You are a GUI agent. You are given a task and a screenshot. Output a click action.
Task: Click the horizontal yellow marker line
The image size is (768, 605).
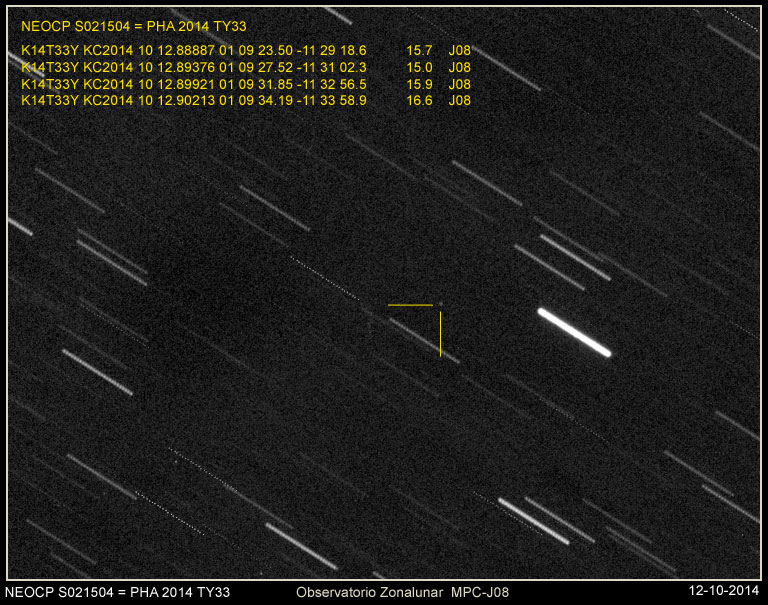tap(410, 304)
